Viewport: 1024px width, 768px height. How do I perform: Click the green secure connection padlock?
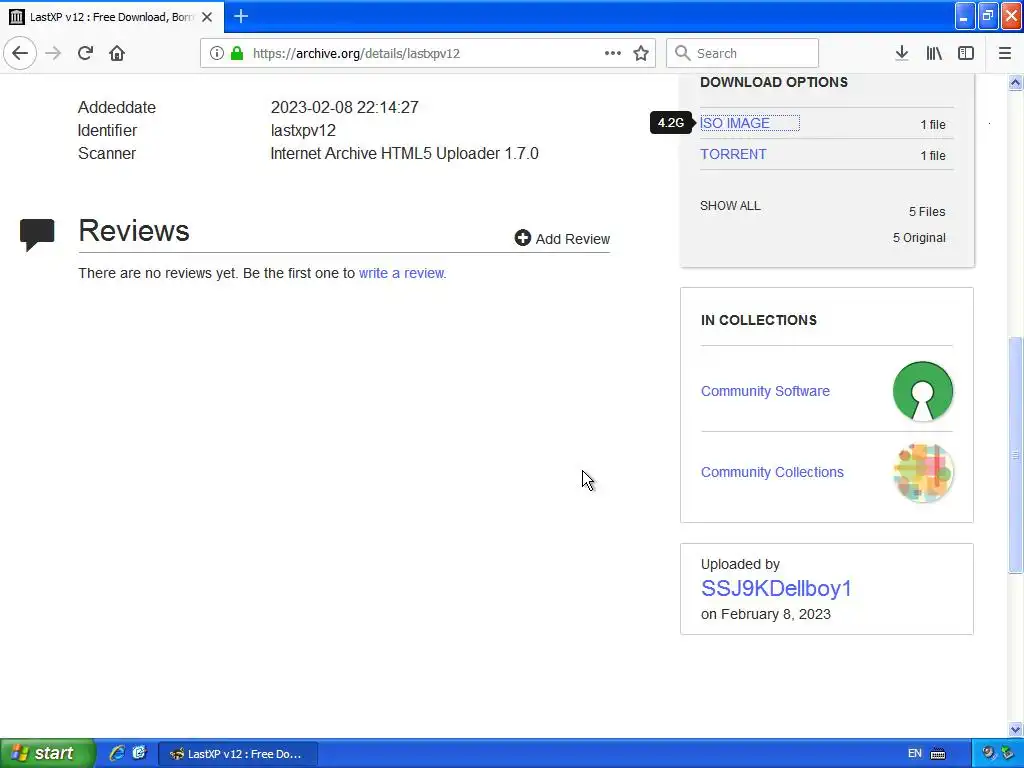click(x=237, y=53)
